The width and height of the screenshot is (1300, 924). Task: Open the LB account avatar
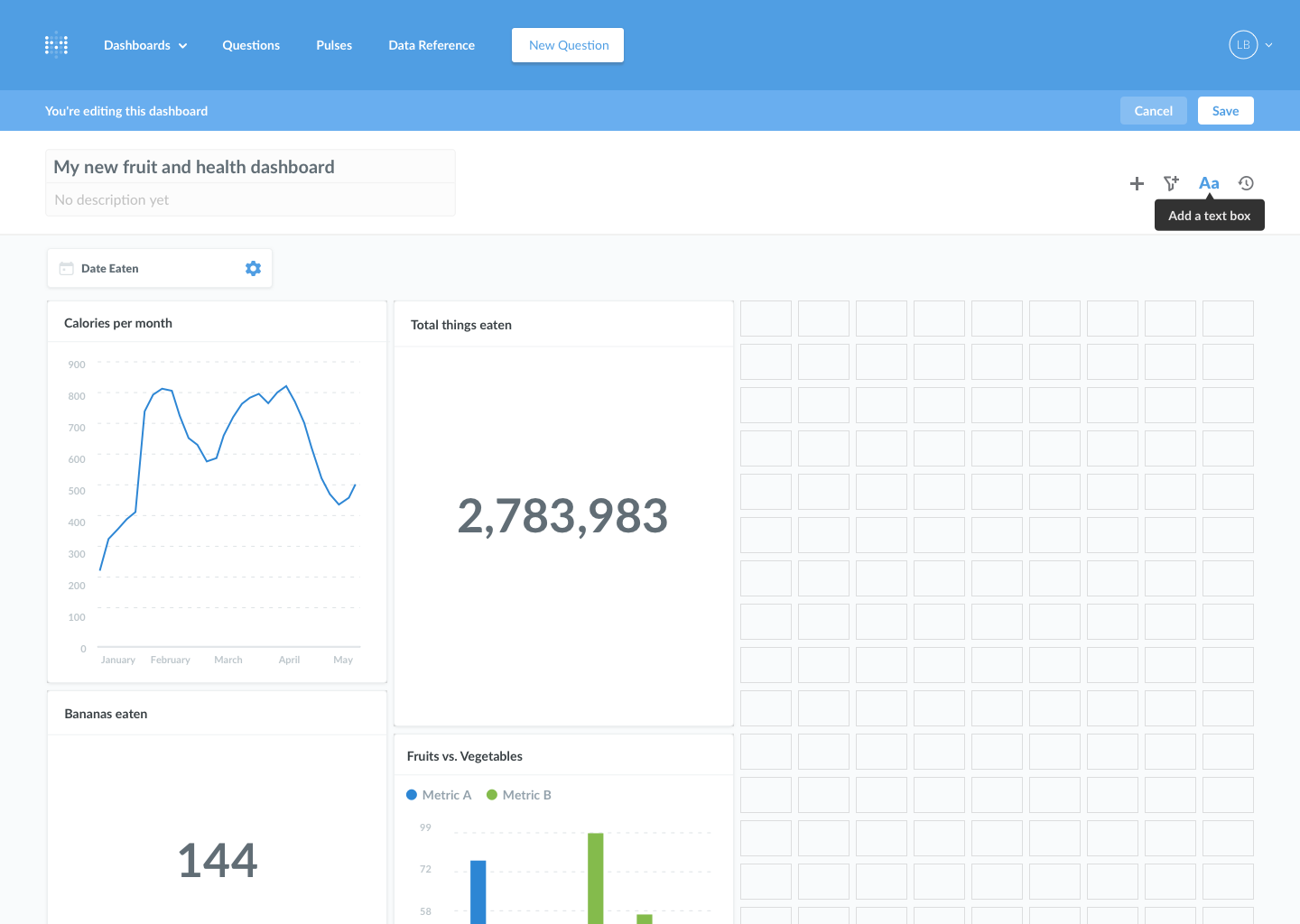[x=1242, y=44]
